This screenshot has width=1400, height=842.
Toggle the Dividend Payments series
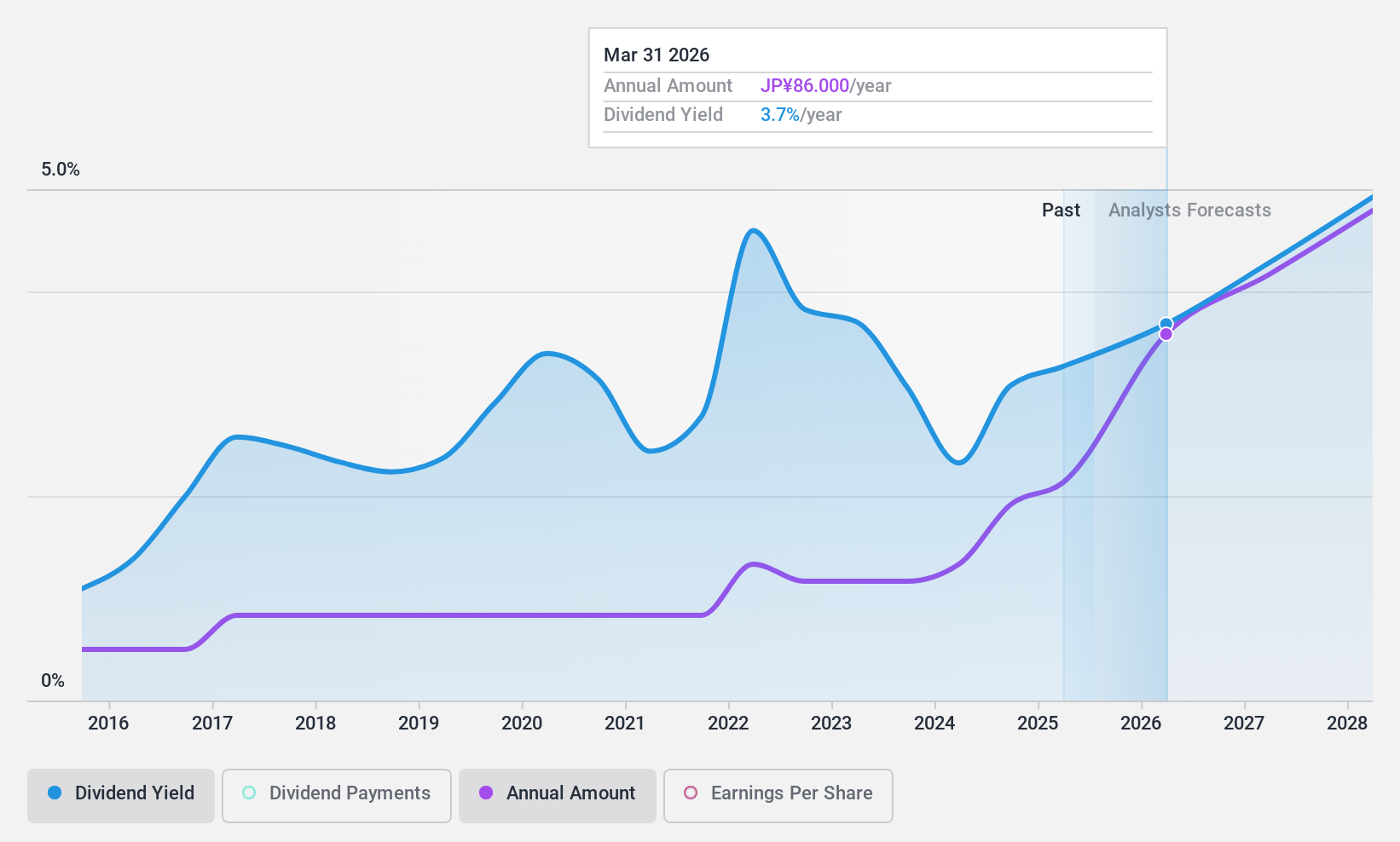coord(337,796)
